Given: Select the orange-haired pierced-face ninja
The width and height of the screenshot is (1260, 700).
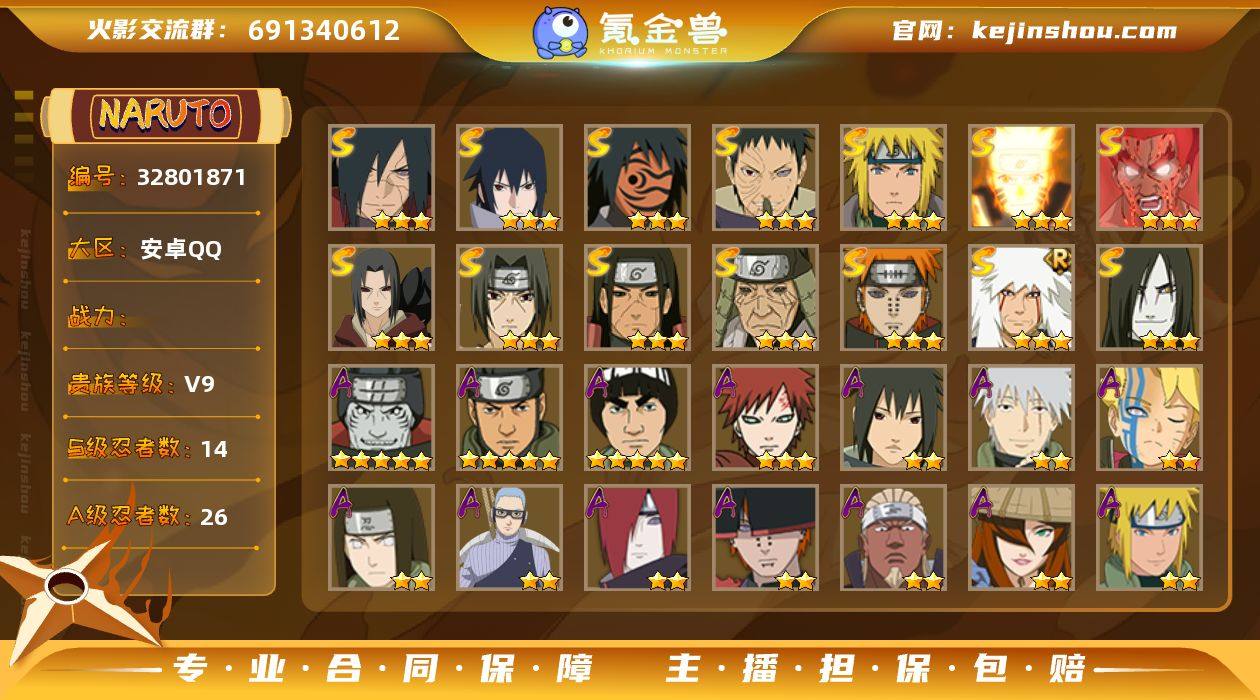Looking at the screenshot, I should (x=894, y=298).
